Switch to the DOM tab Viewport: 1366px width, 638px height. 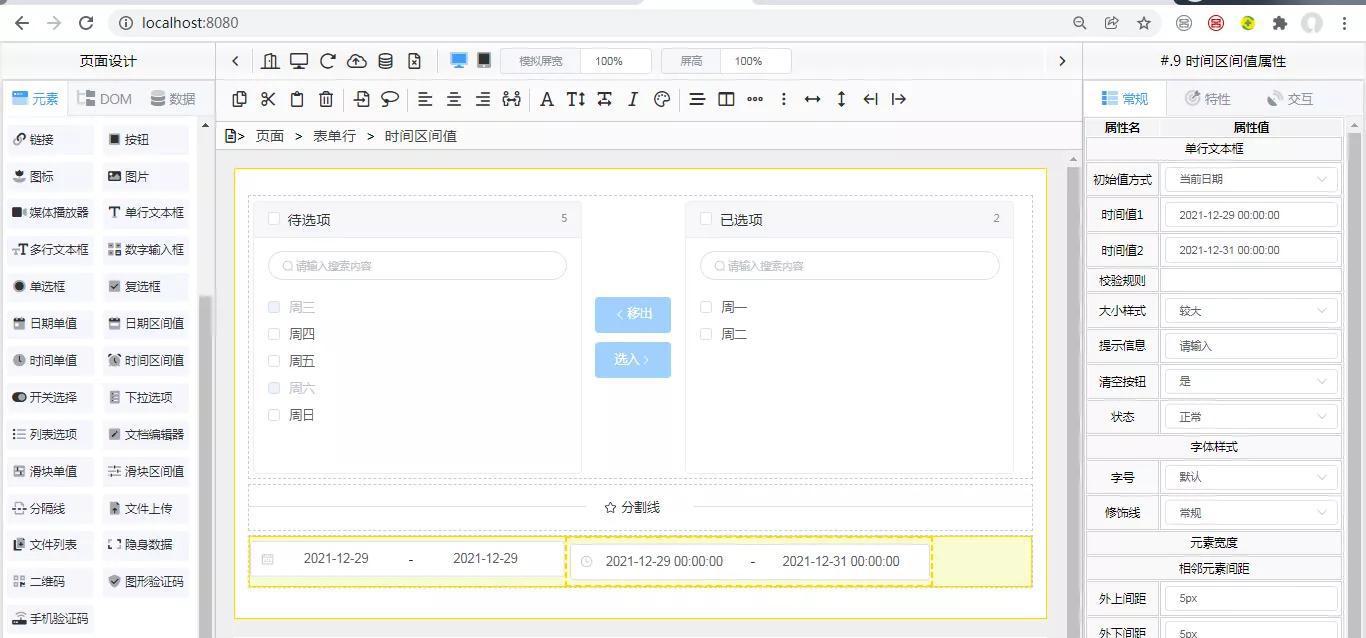(x=105, y=99)
